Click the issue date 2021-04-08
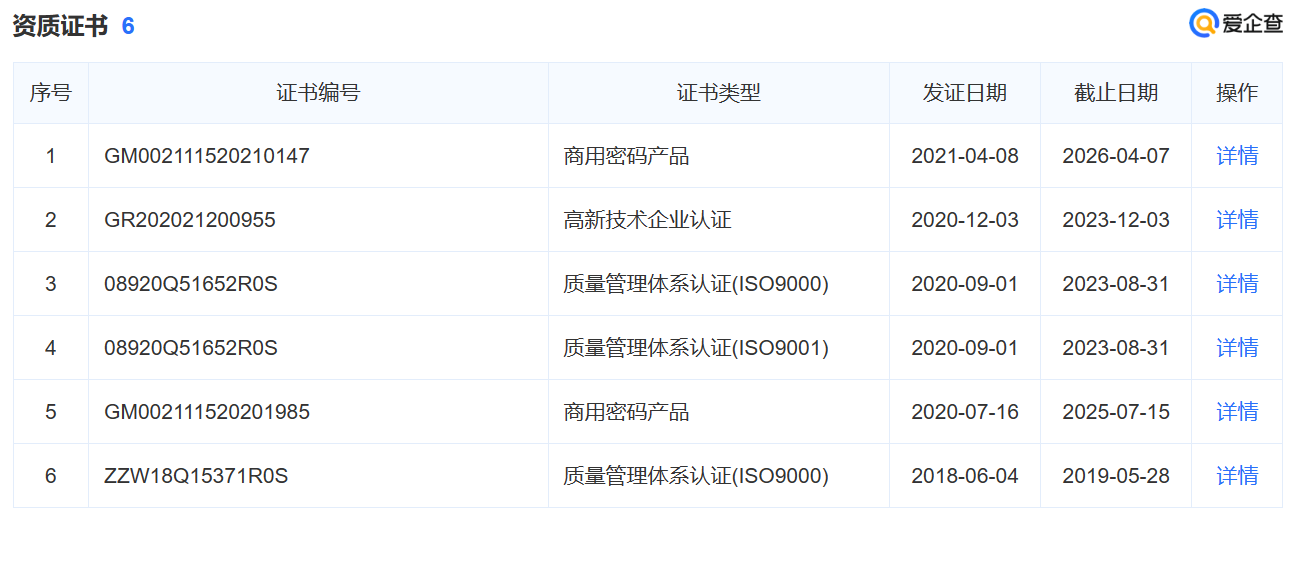The width and height of the screenshot is (1299, 570). pos(964,156)
